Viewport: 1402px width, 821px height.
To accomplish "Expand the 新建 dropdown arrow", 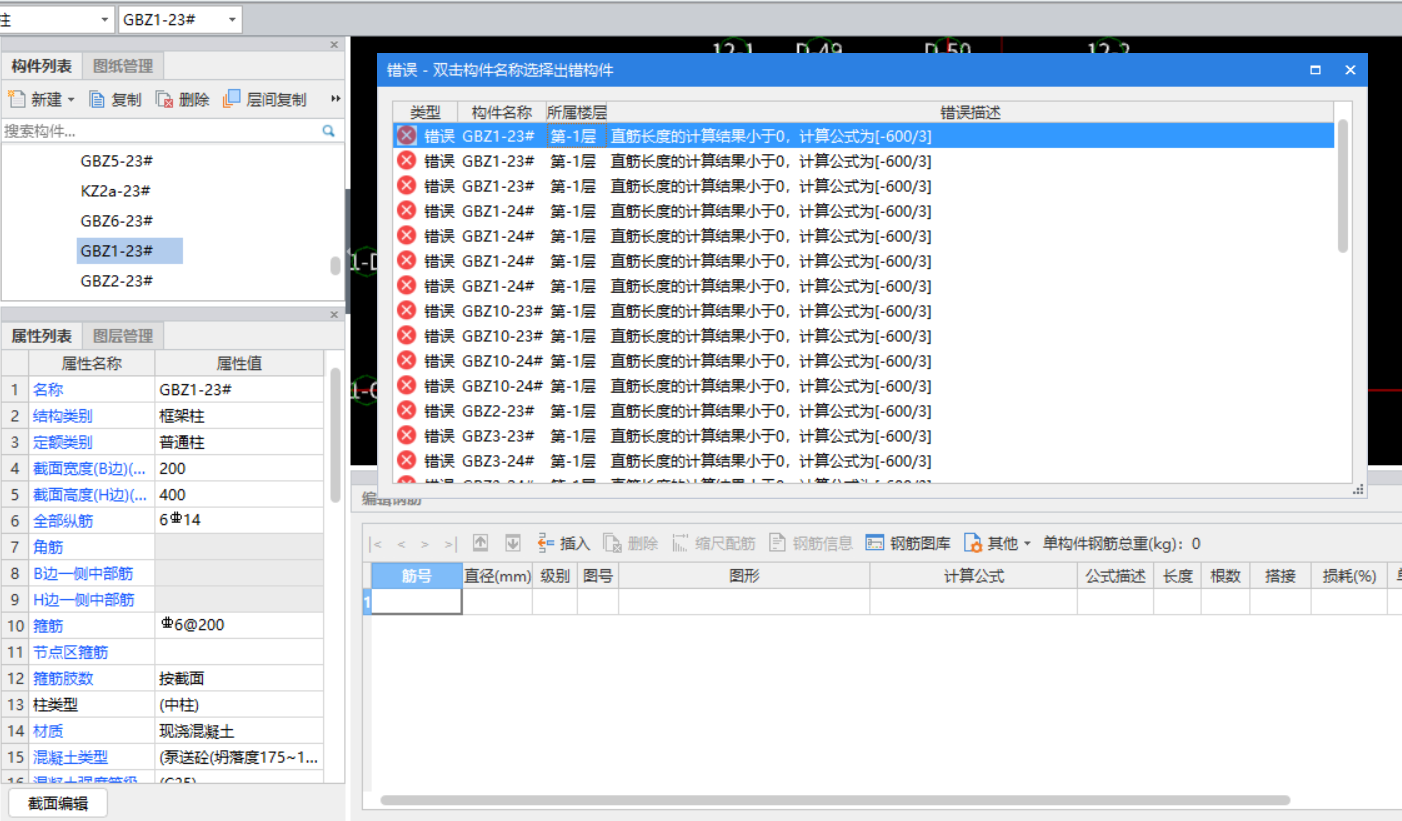I will pos(71,100).
